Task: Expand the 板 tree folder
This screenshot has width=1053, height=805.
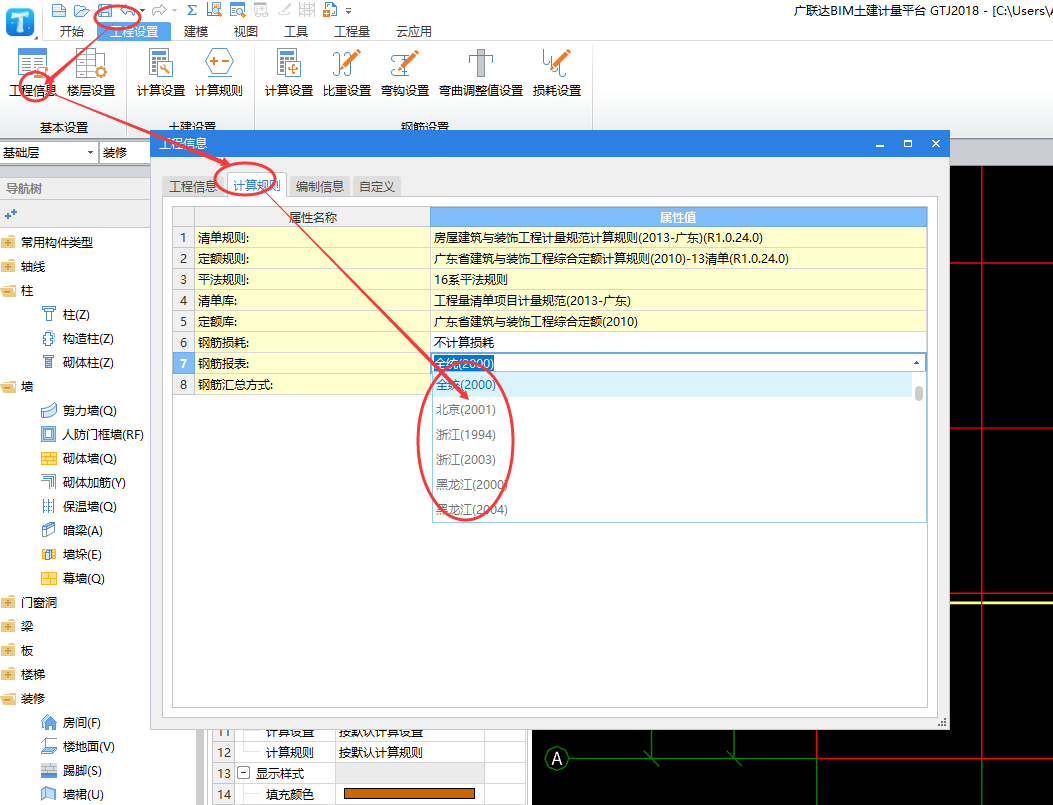Action: point(8,651)
